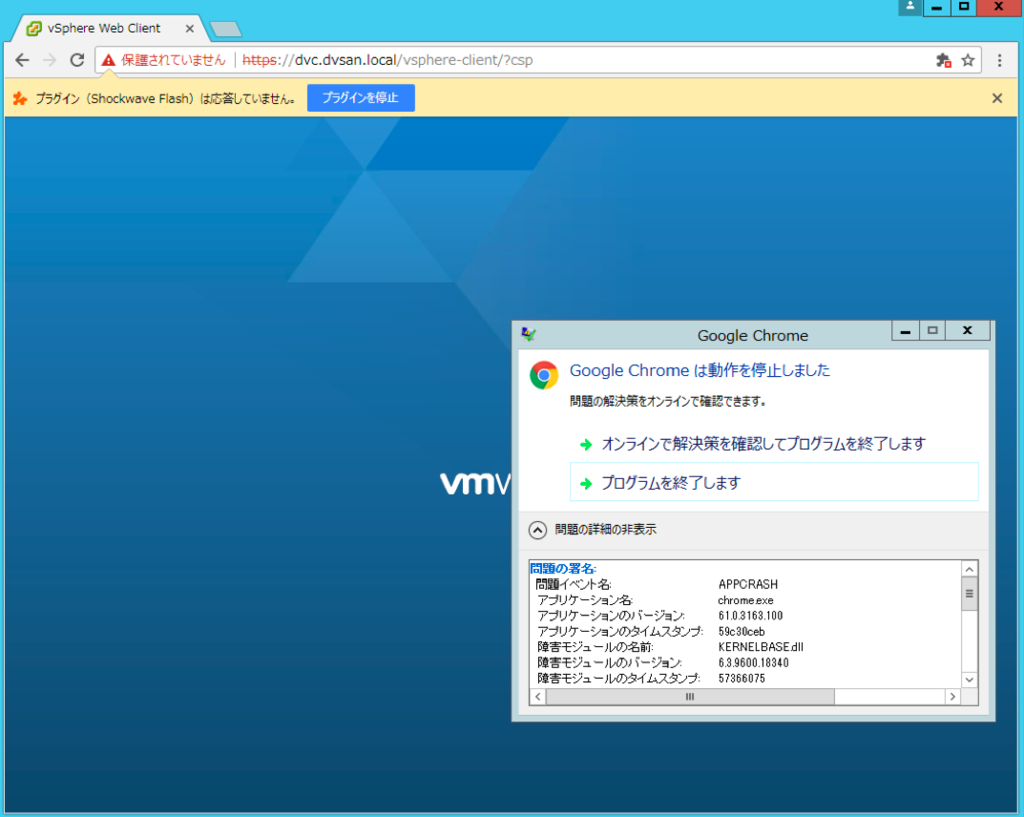Select module version 6.3.9600.18340
The image size is (1024, 817).
tap(753, 663)
